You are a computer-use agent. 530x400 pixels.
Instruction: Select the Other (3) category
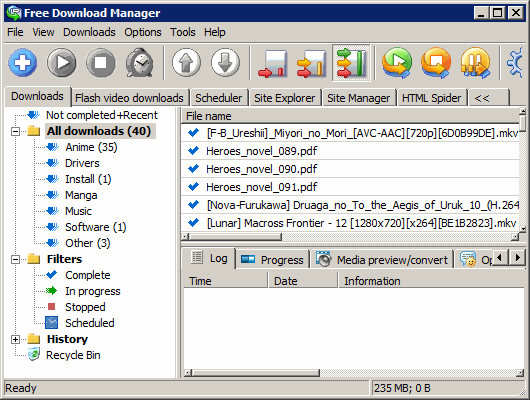click(88, 243)
